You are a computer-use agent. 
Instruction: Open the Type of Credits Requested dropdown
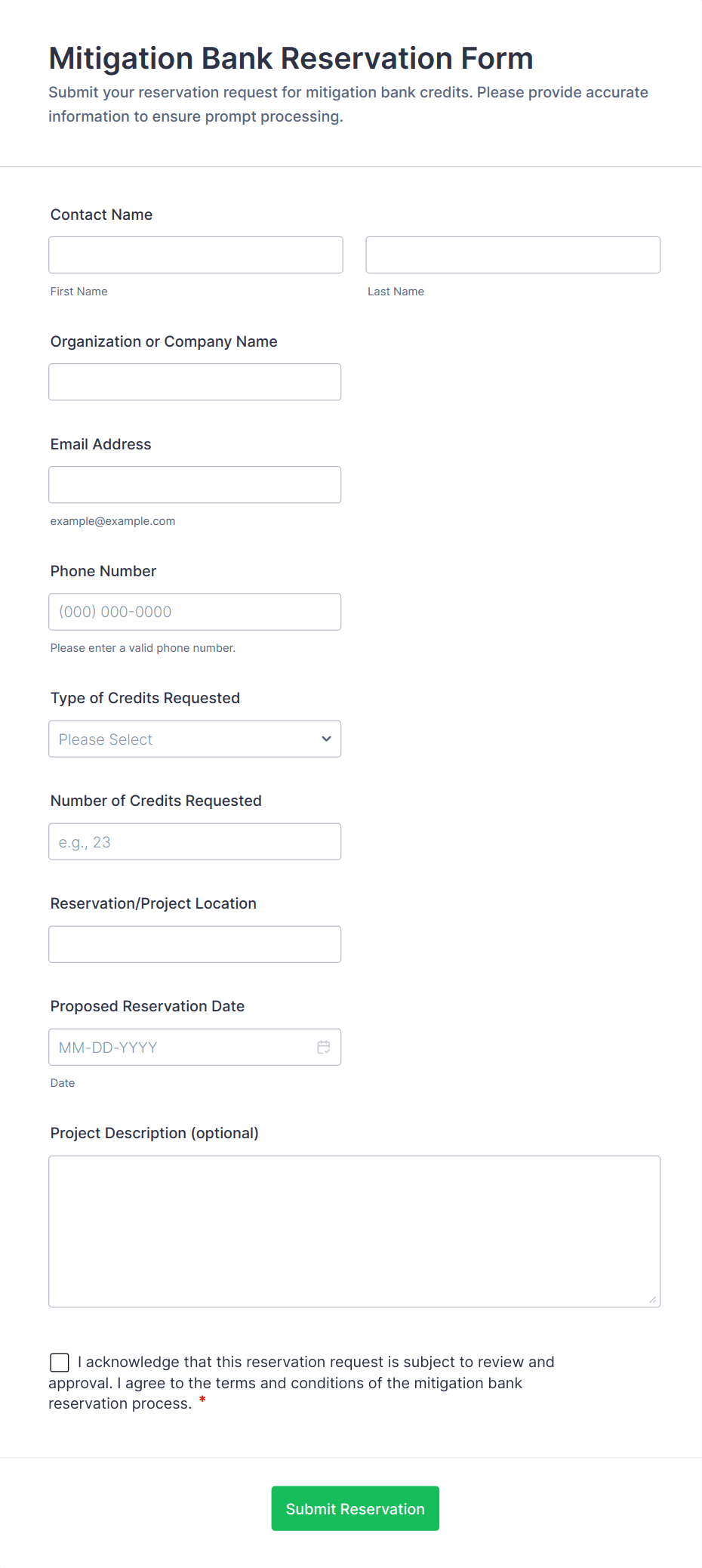point(195,739)
